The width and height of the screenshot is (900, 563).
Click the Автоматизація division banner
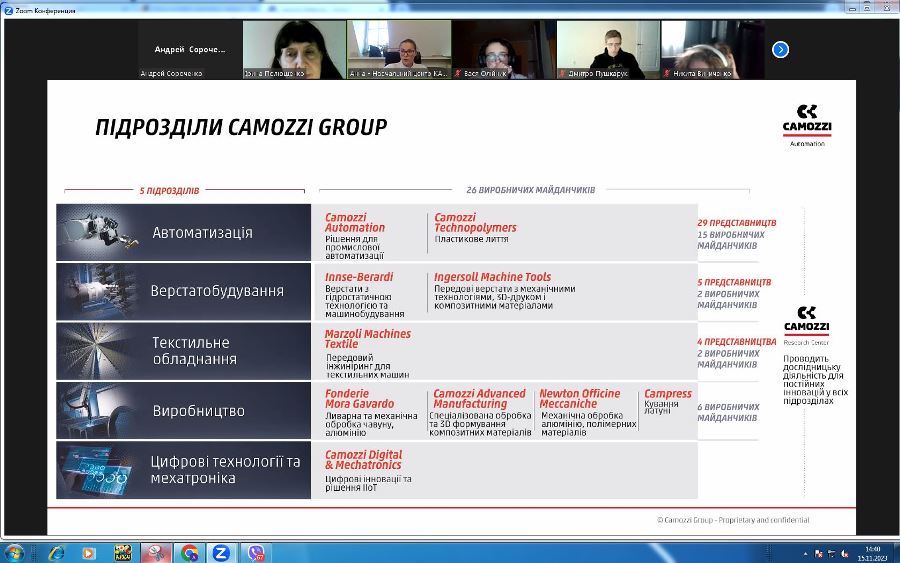pyautogui.click(x=184, y=232)
